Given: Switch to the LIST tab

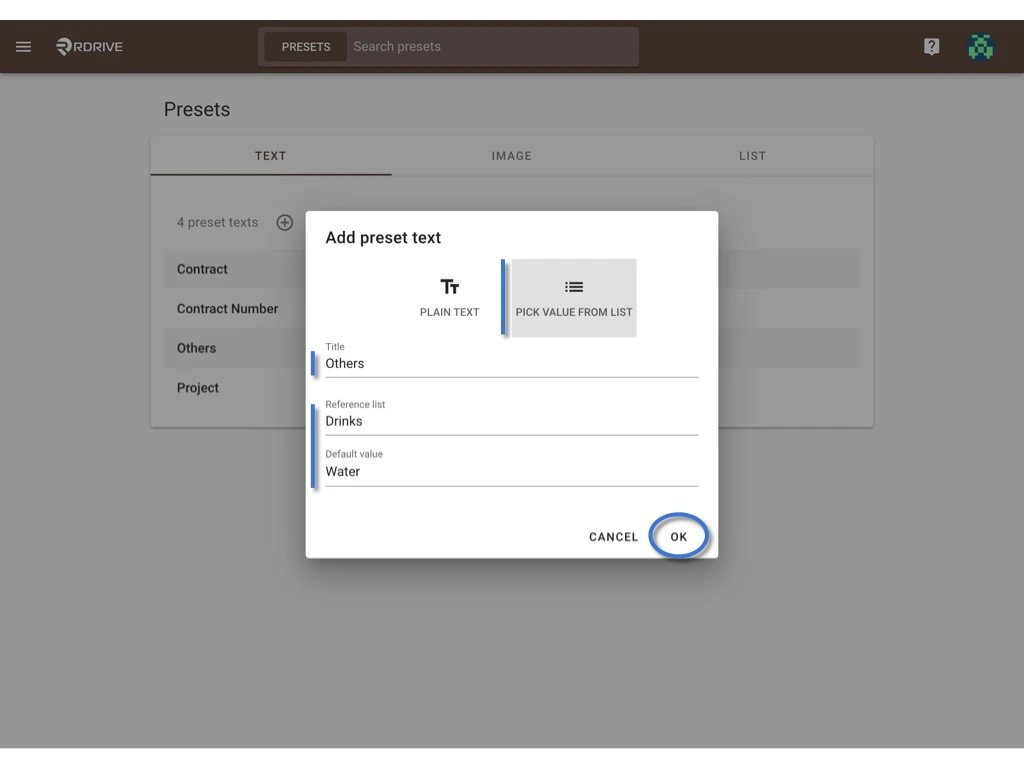Looking at the screenshot, I should pos(752,156).
